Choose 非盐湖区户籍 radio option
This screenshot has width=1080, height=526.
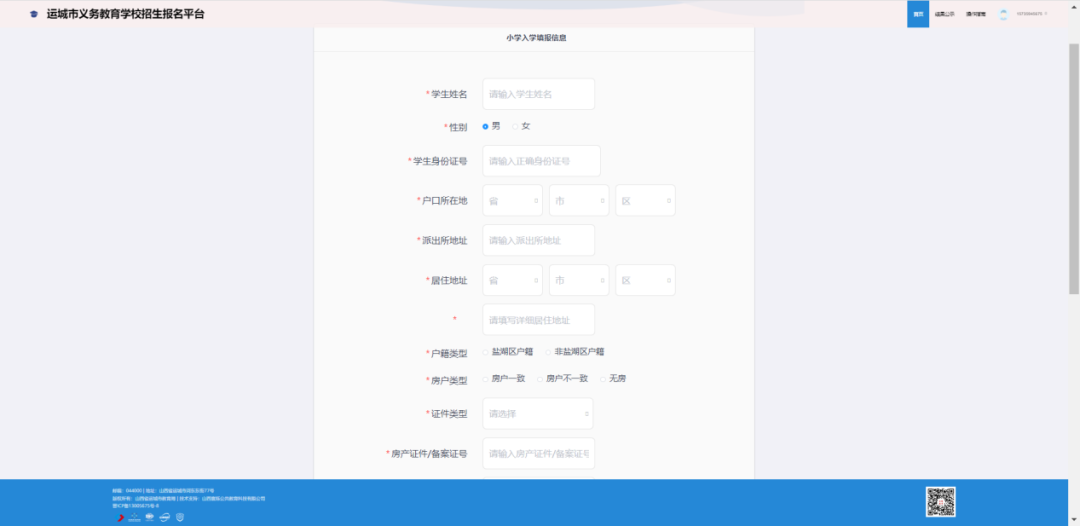pos(549,352)
